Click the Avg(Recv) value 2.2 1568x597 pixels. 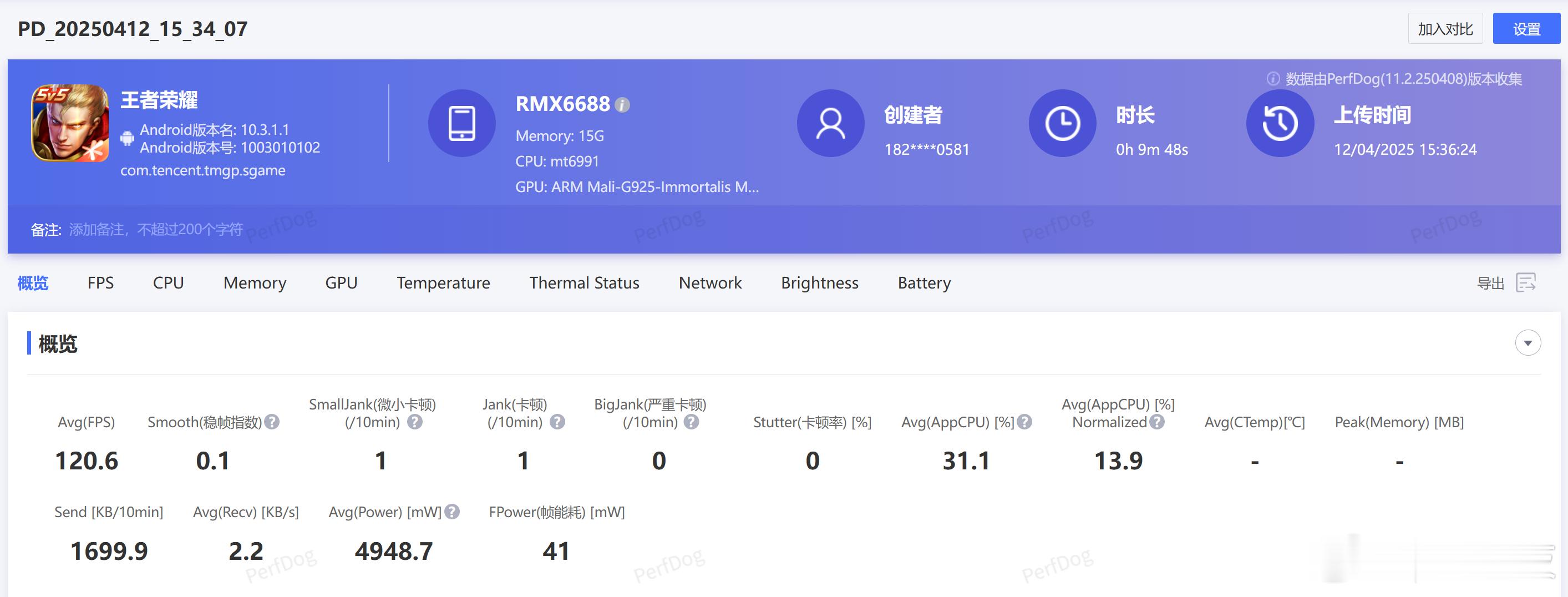(246, 552)
